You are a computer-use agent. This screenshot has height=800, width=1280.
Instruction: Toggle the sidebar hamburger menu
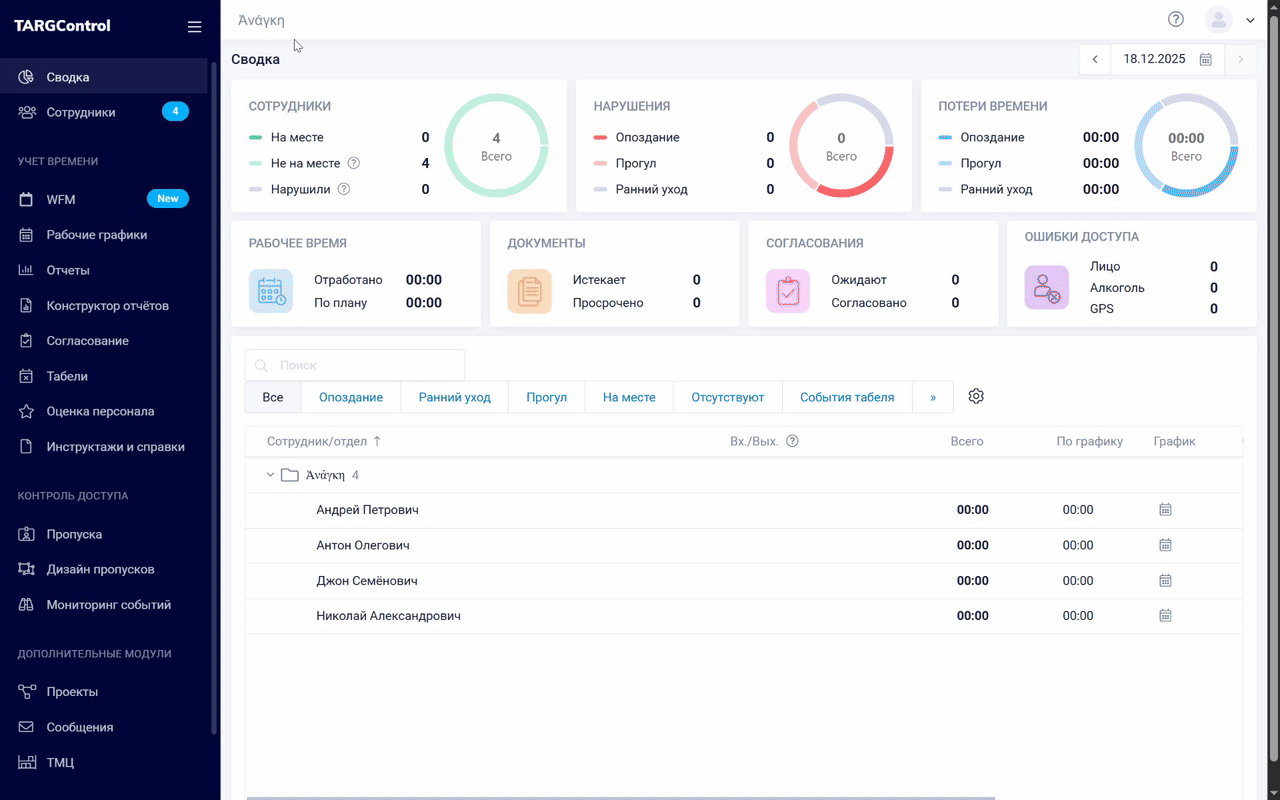pos(194,27)
